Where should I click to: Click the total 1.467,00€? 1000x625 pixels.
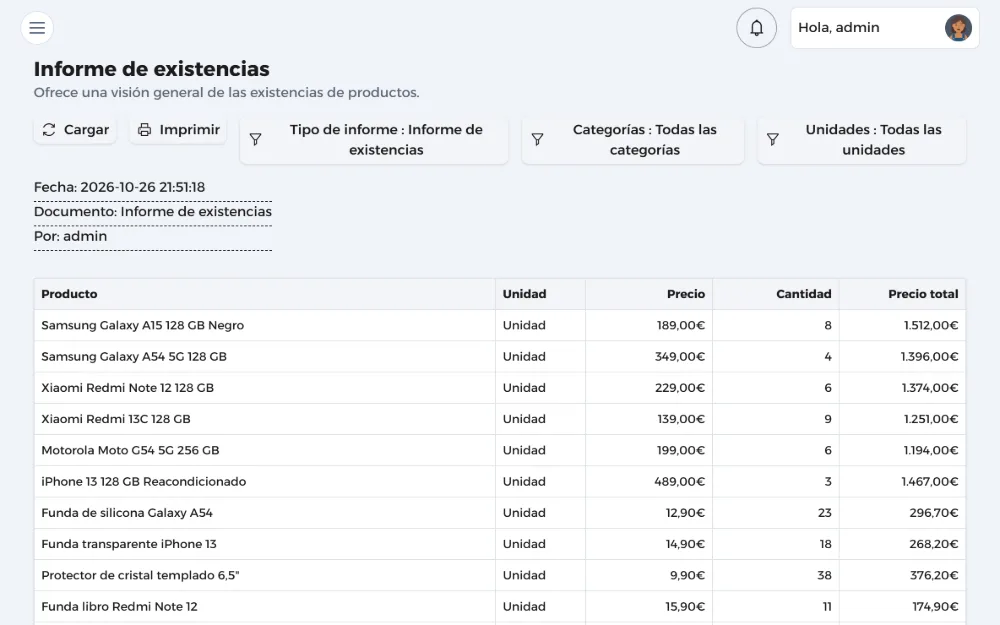coord(930,482)
